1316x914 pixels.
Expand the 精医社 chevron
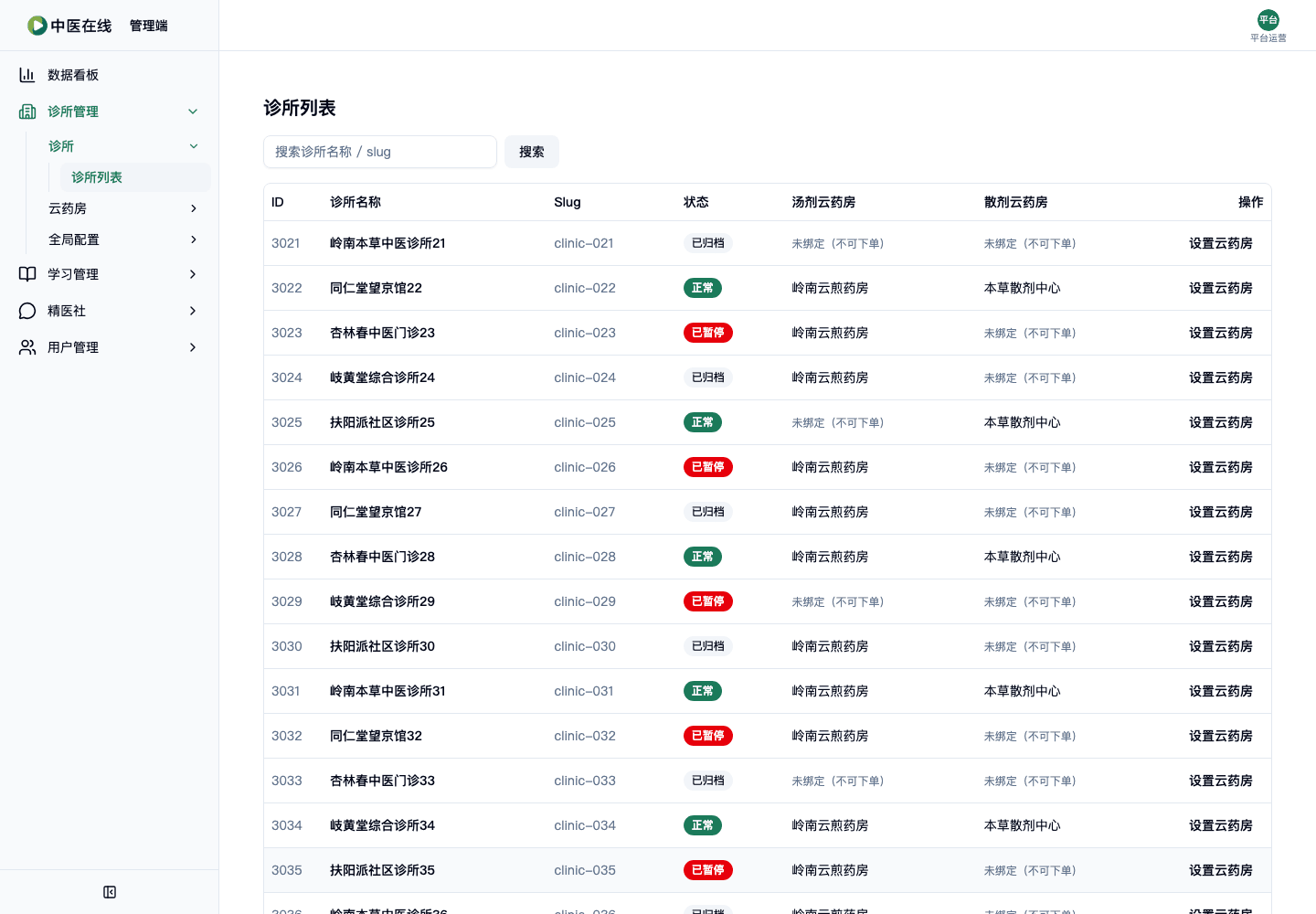click(x=193, y=311)
